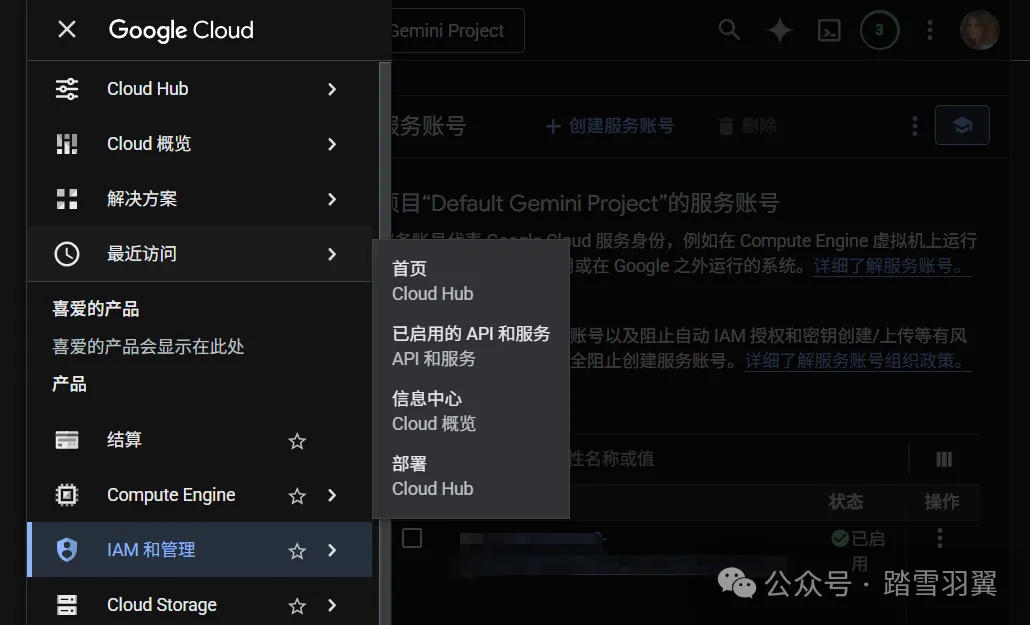
Task: Favorite 结算 with the star
Action: tap(297, 441)
